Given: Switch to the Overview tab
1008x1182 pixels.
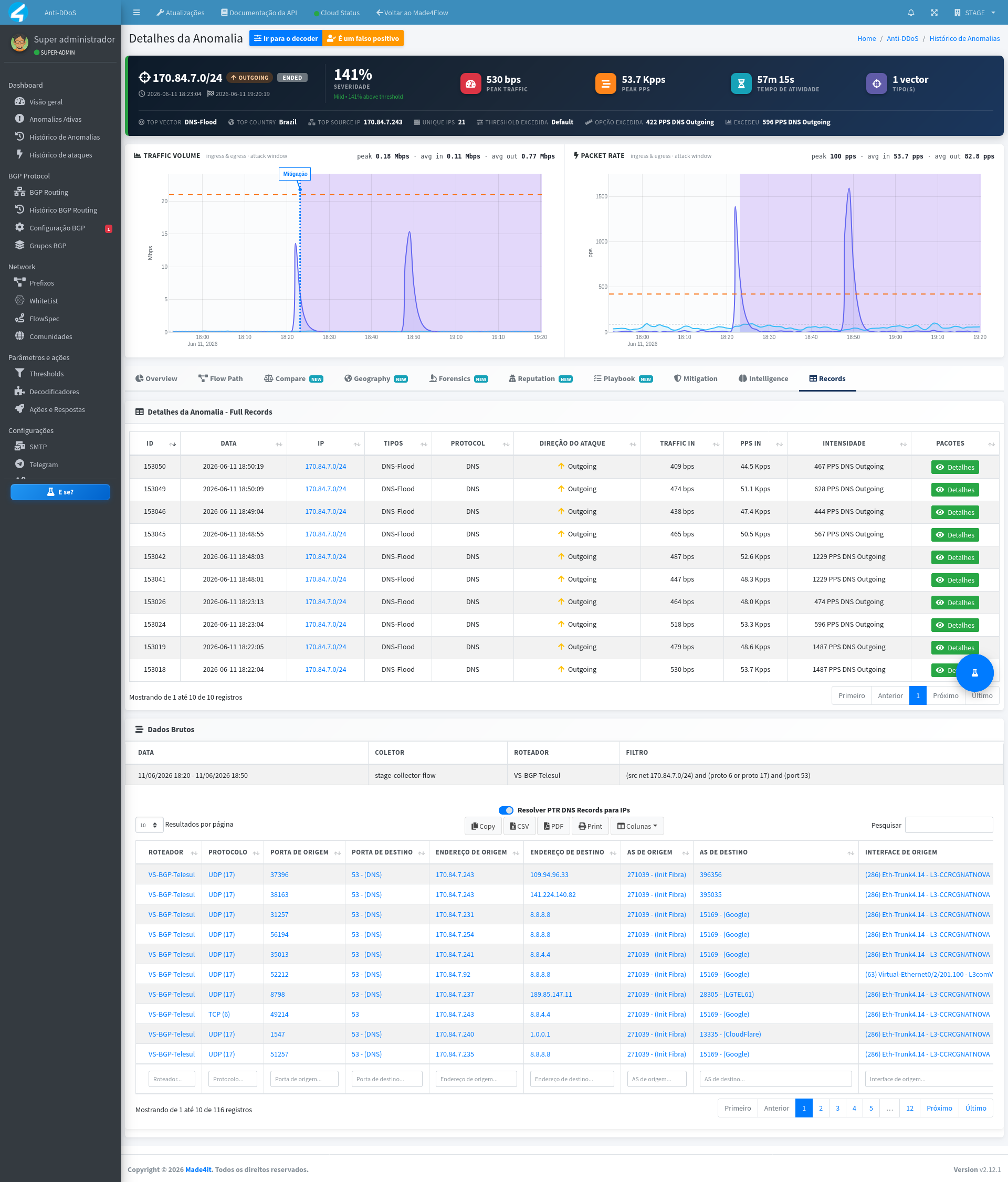Looking at the screenshot, I should [x=156, y=379].
